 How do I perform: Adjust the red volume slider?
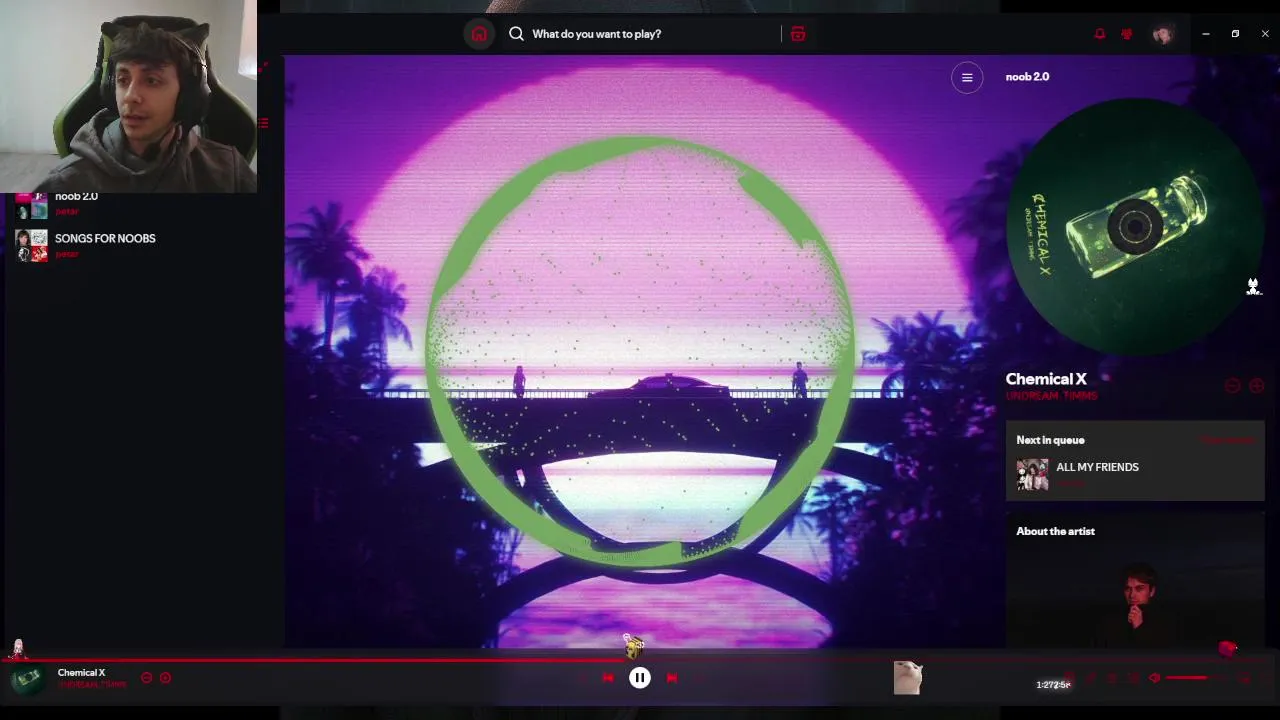pos(1198,678)
